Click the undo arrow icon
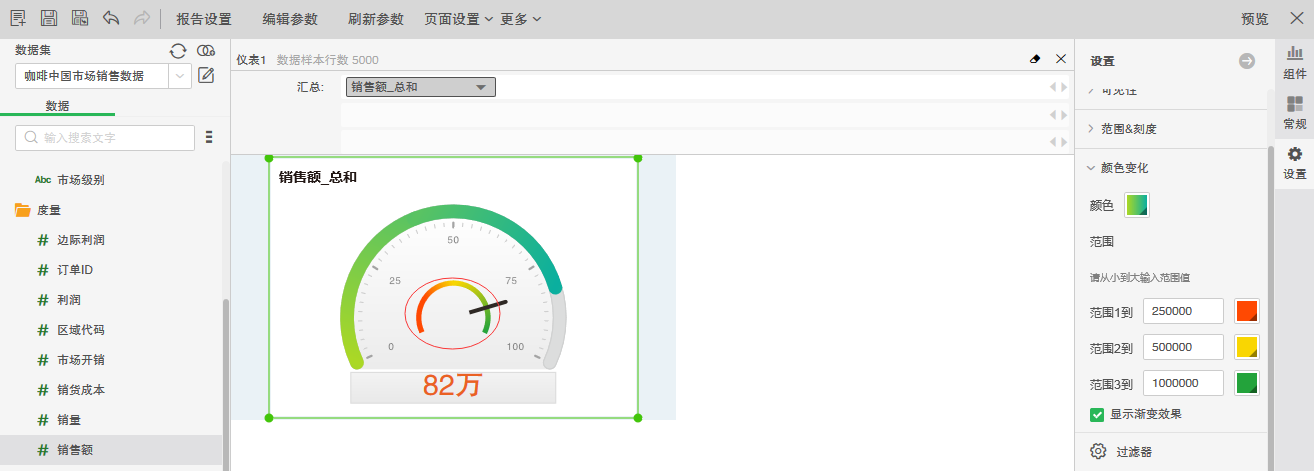 (111, 18)
